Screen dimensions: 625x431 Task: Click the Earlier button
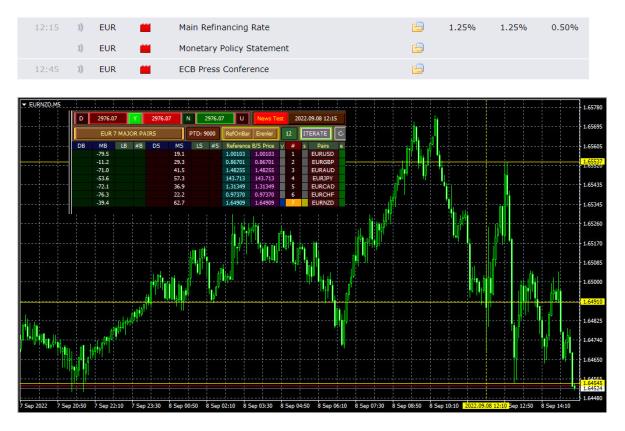click(264, 134)
